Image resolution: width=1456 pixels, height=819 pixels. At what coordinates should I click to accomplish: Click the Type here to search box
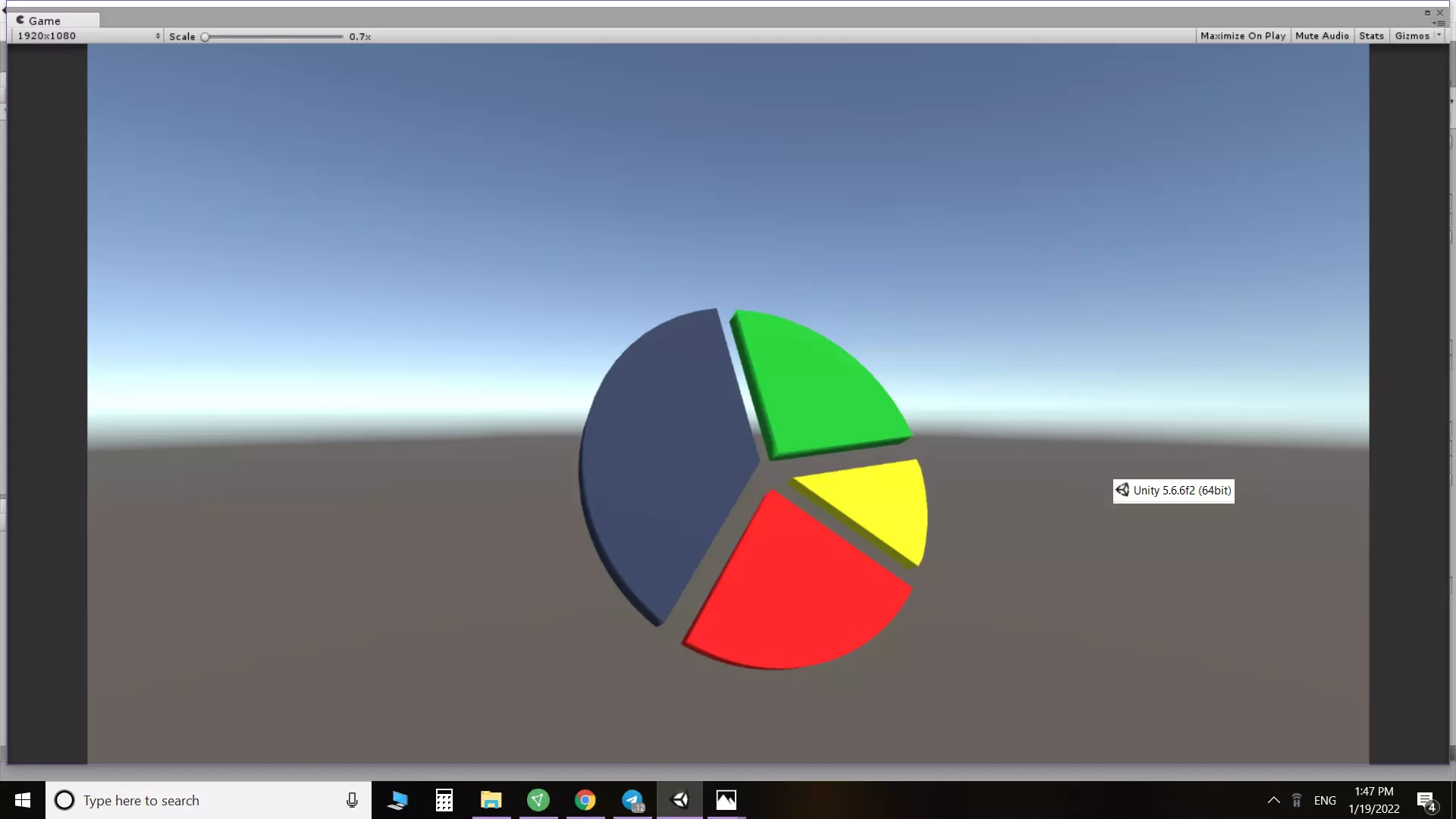click(209, 800)
